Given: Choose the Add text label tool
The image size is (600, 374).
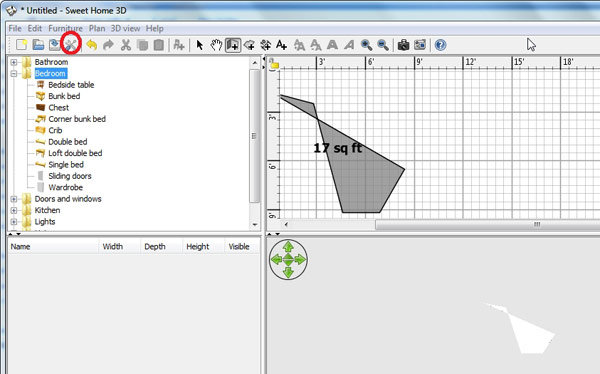Looking at the screenshot, I should [x=282, y=45].
